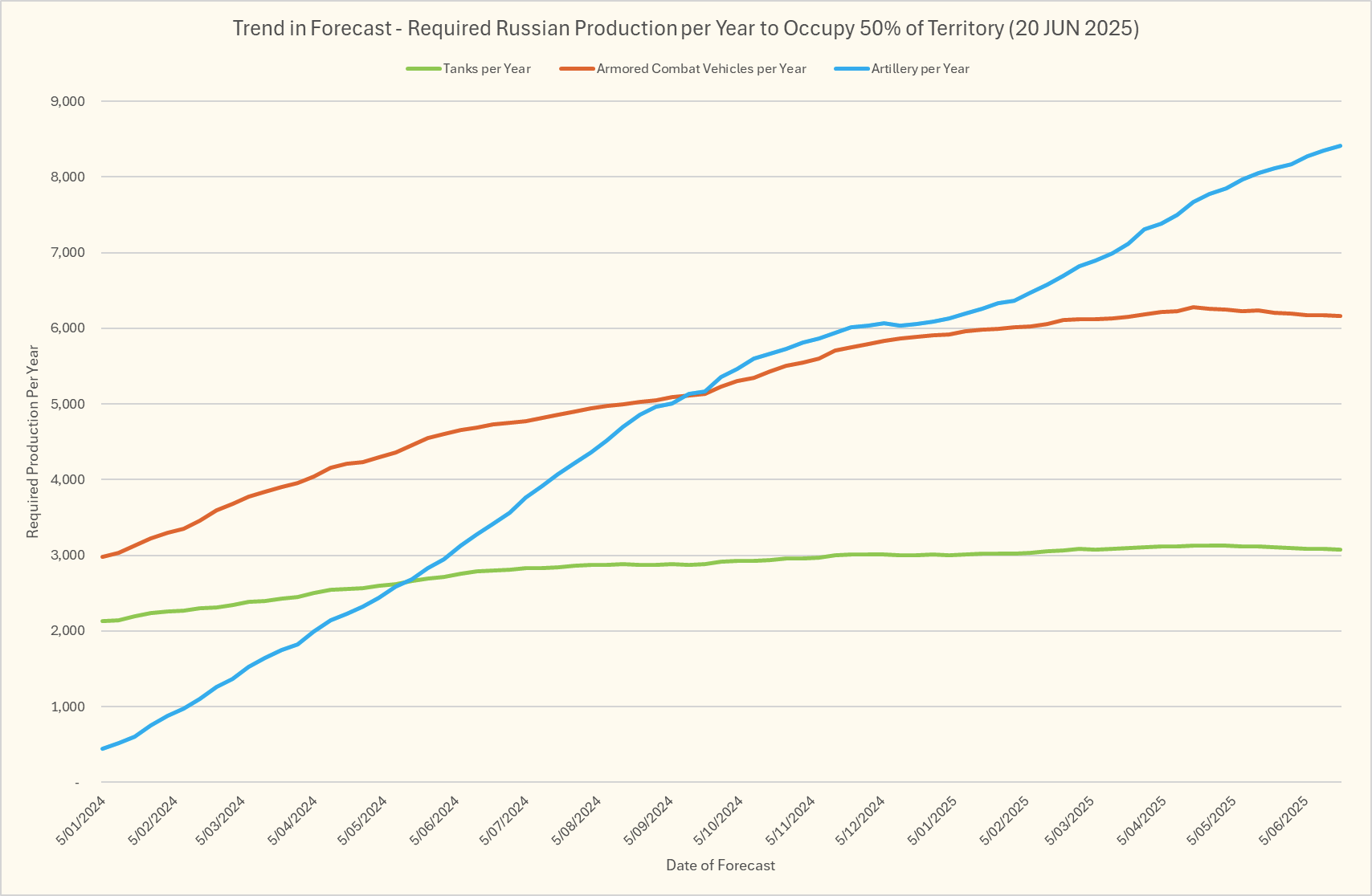Click the 1,000 y-axis label
1372x896 pixels.
point(67,707)
